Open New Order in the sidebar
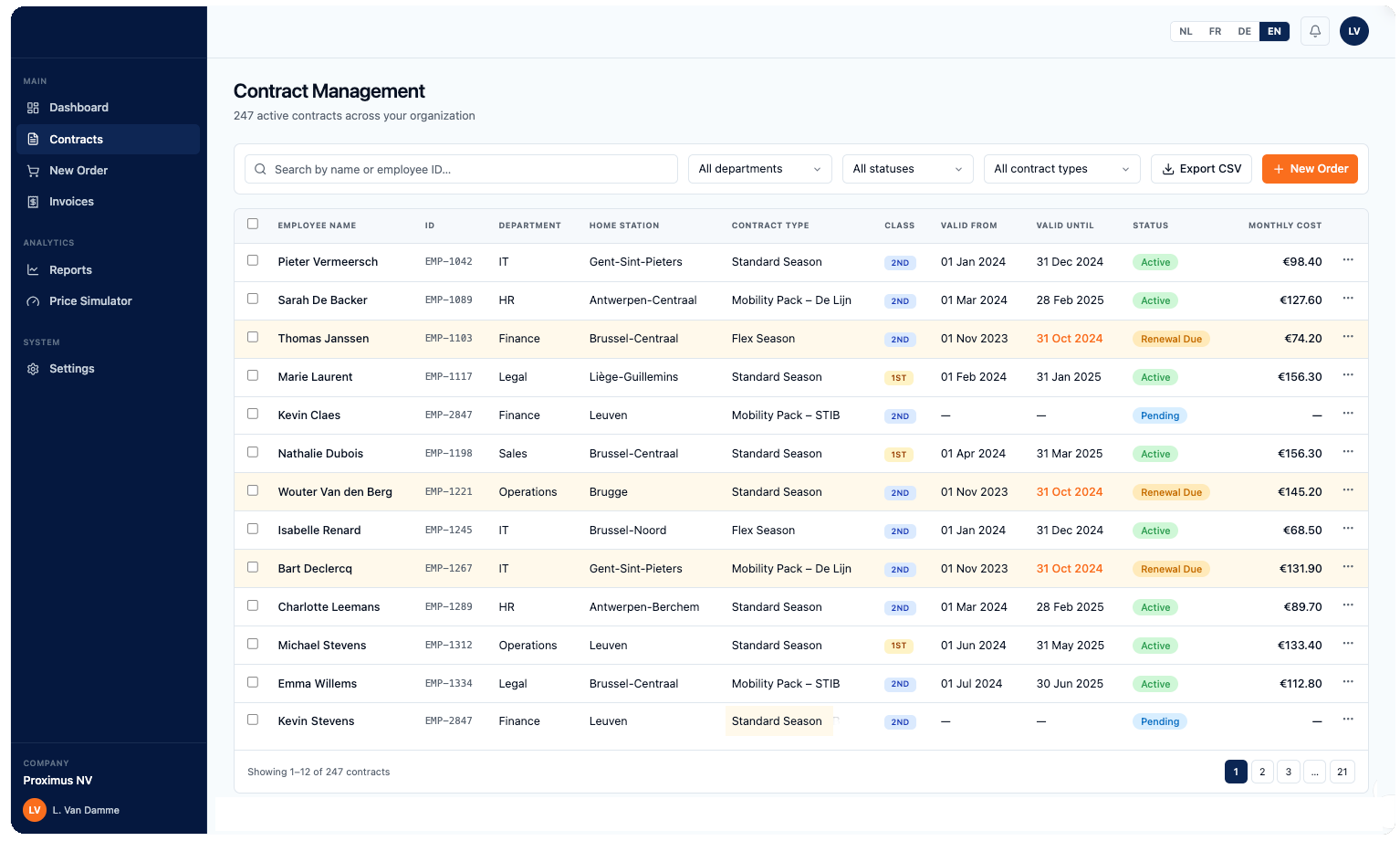1400x841 pixels. tap(108, 171)
